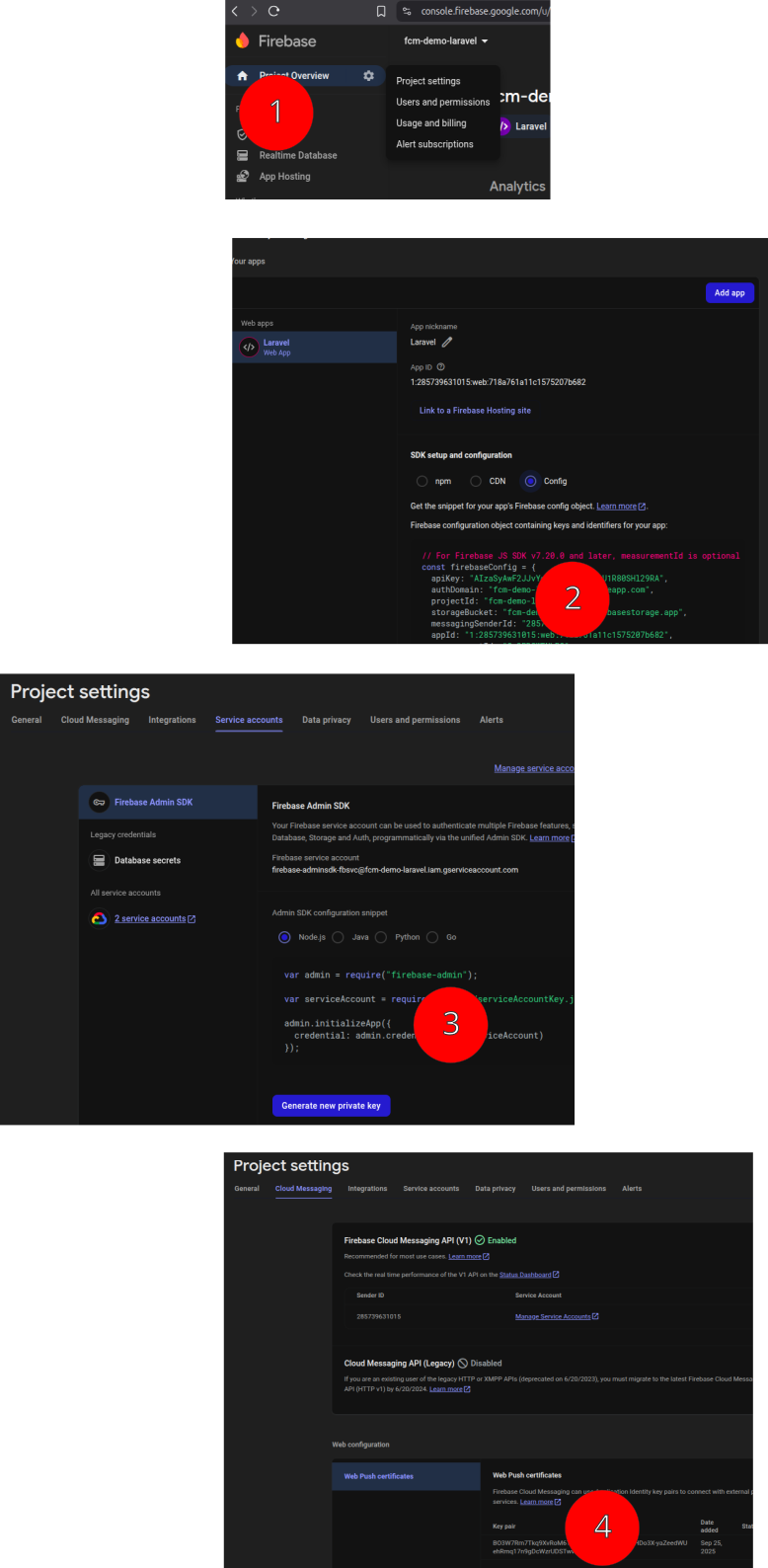The image size is (768, 1568).
Task: Select the CDN radio option
Action: 476,481
